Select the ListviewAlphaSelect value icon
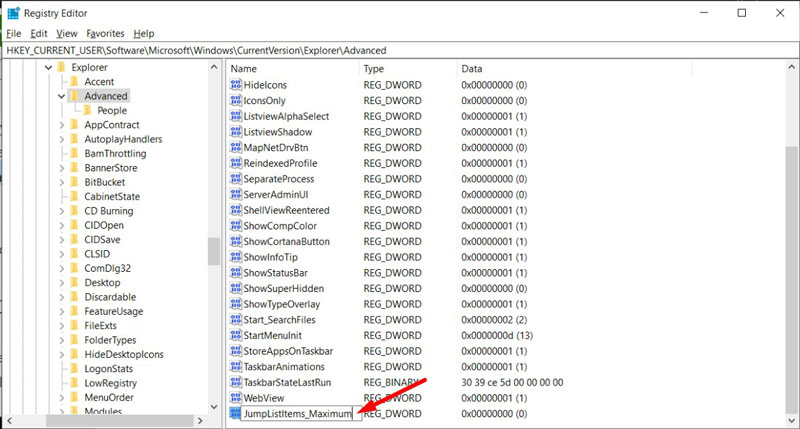 tap(235, 116)
